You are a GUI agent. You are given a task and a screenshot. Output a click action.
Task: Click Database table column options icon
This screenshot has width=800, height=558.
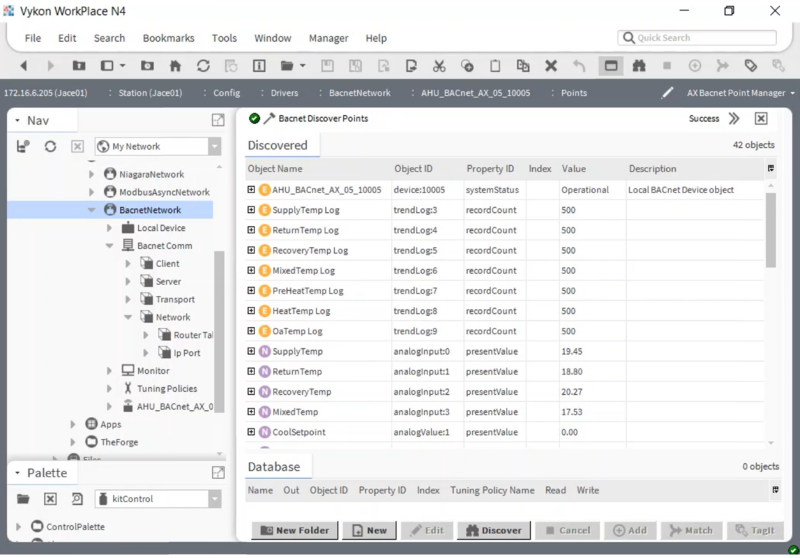coord(775,490)
